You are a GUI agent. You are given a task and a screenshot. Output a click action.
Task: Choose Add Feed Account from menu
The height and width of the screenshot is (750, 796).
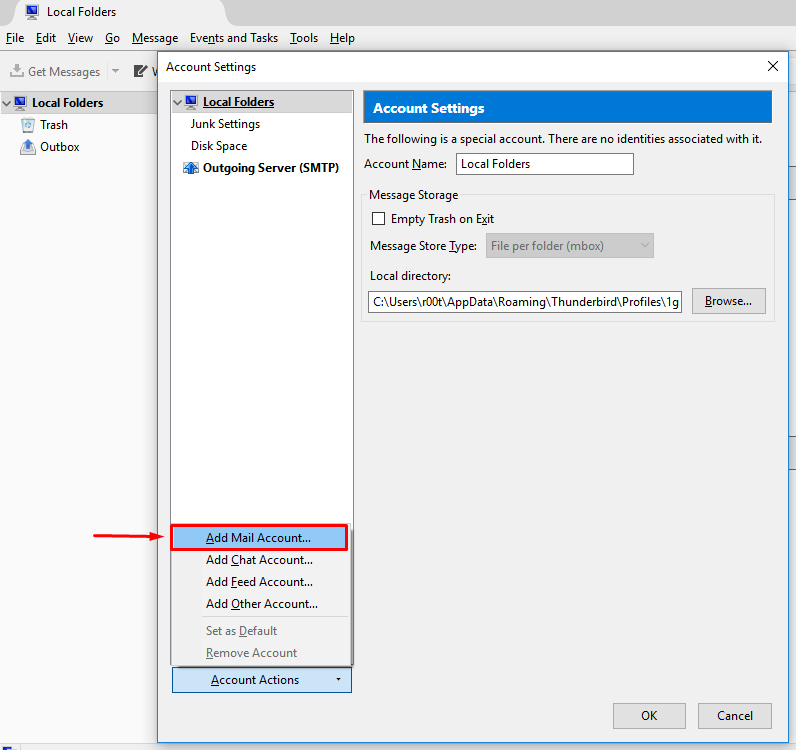click(259, 582)
